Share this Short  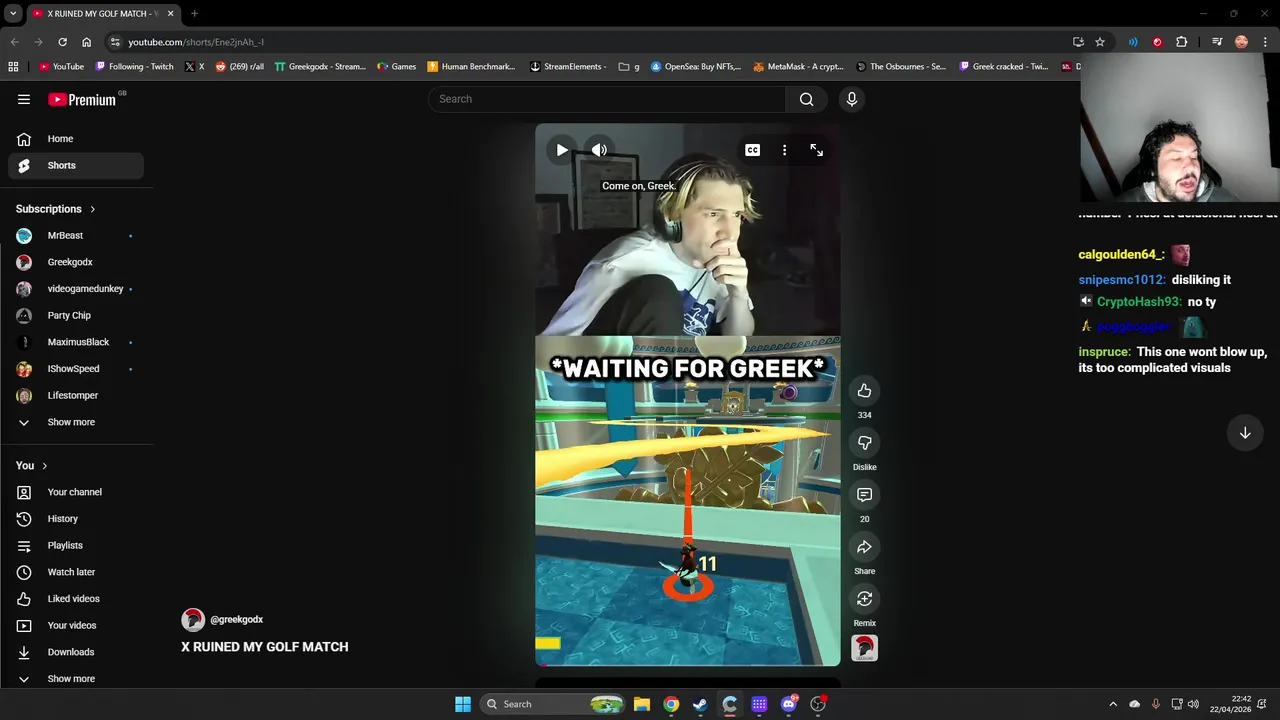(865, 547)
